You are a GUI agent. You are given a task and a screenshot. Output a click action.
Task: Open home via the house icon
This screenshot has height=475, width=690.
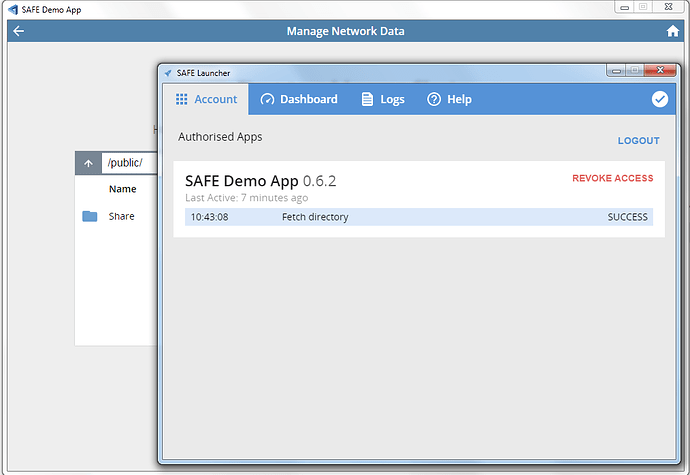pyautogui.click(x=672, y=31)
